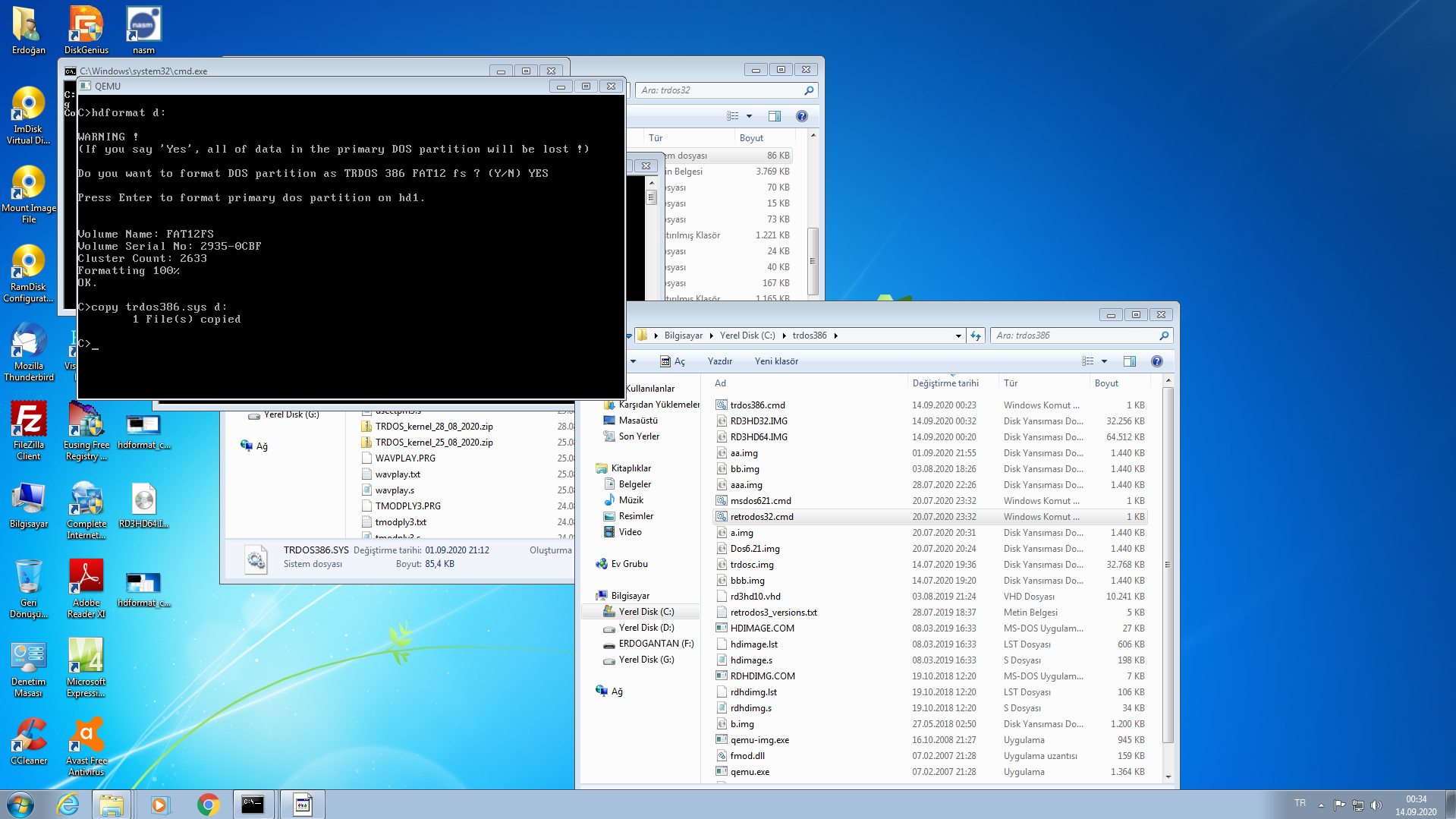Select Yerel Disk (D:) in navigation tree
The image size is (1456, 819).
[x=646, y=628]
